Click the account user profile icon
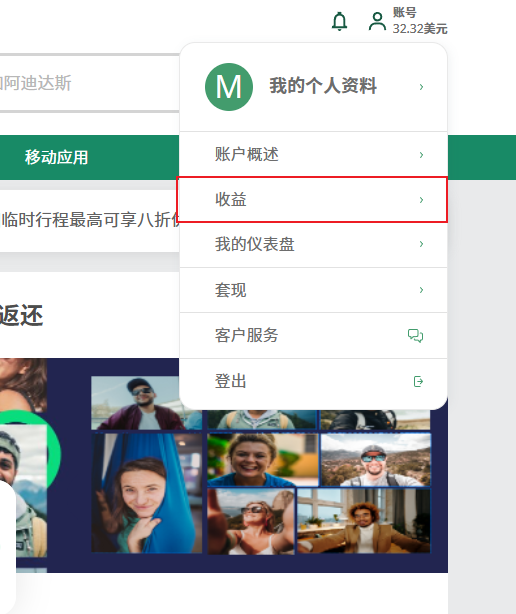The image size is (516, 614). 377,22
